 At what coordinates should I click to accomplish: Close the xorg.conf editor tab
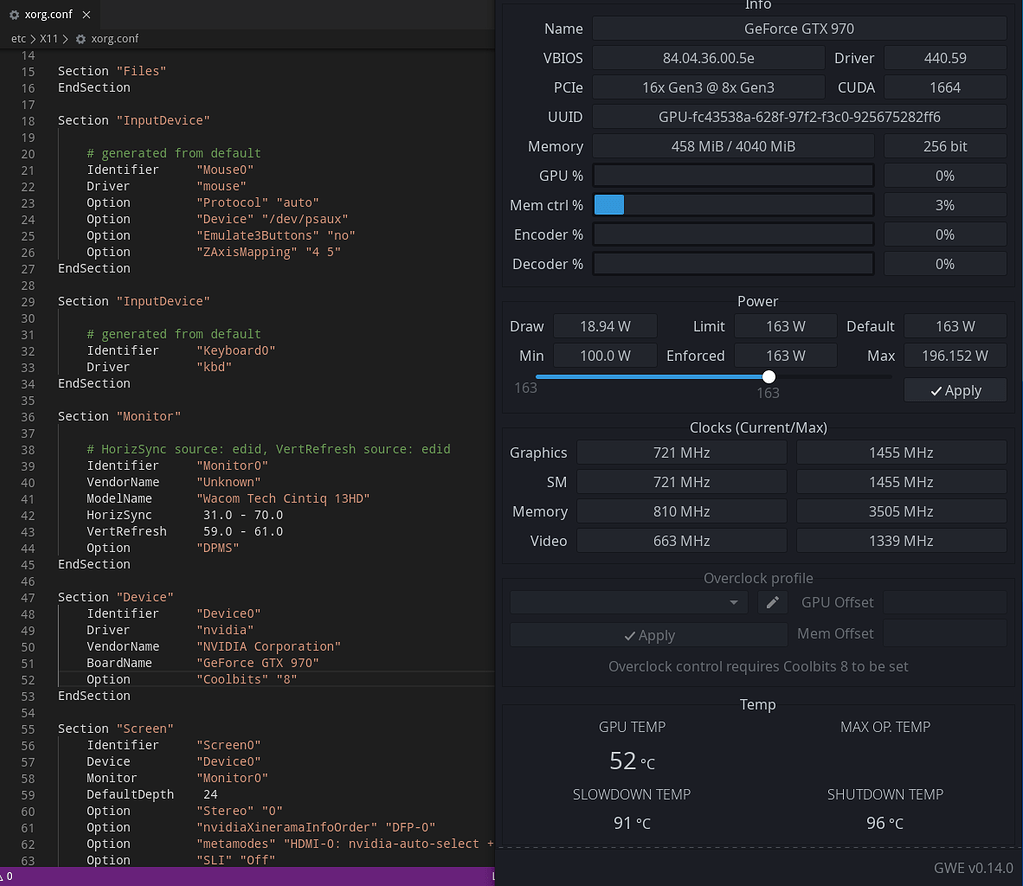tap(88, 16)
